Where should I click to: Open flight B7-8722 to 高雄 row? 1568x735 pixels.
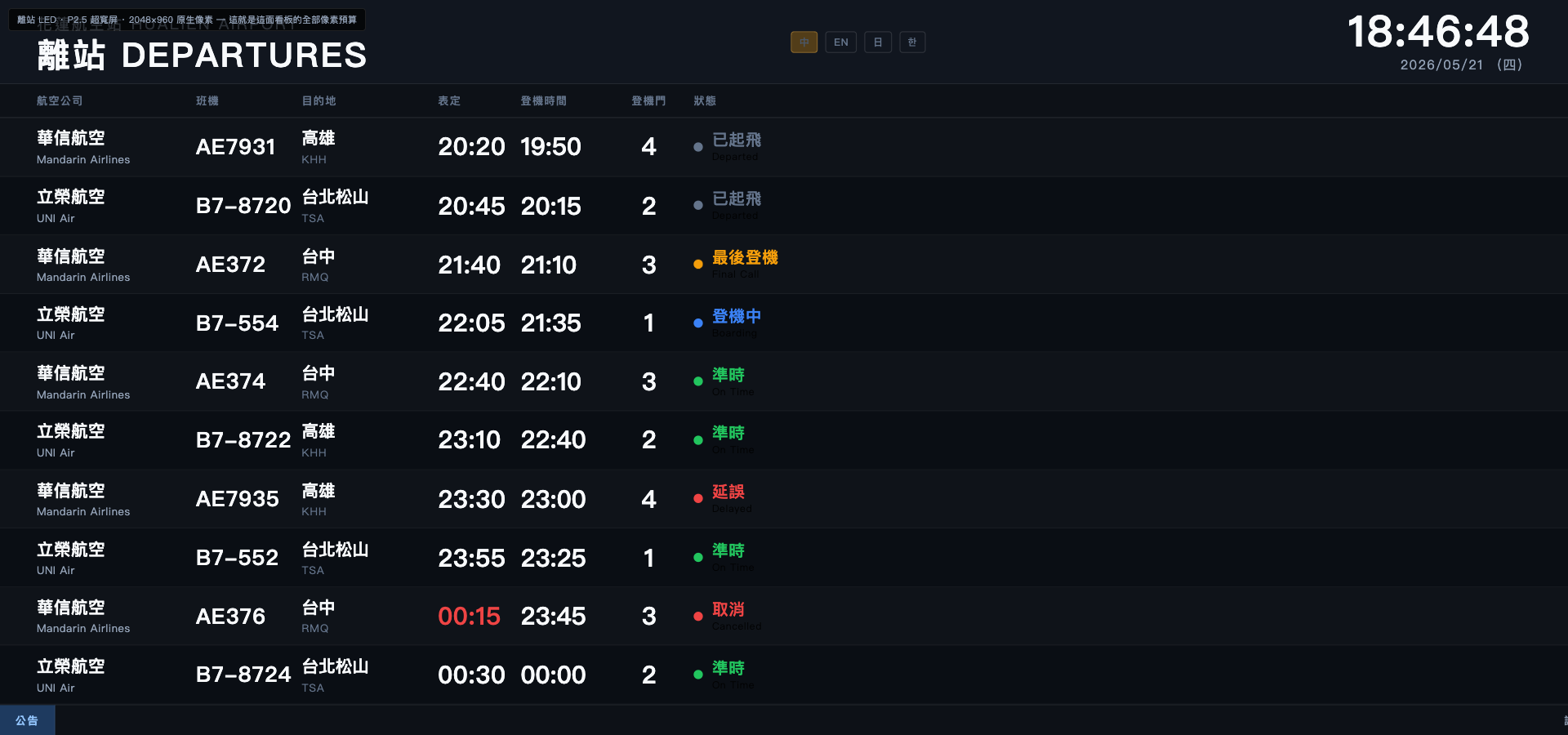tap(784, 440)
